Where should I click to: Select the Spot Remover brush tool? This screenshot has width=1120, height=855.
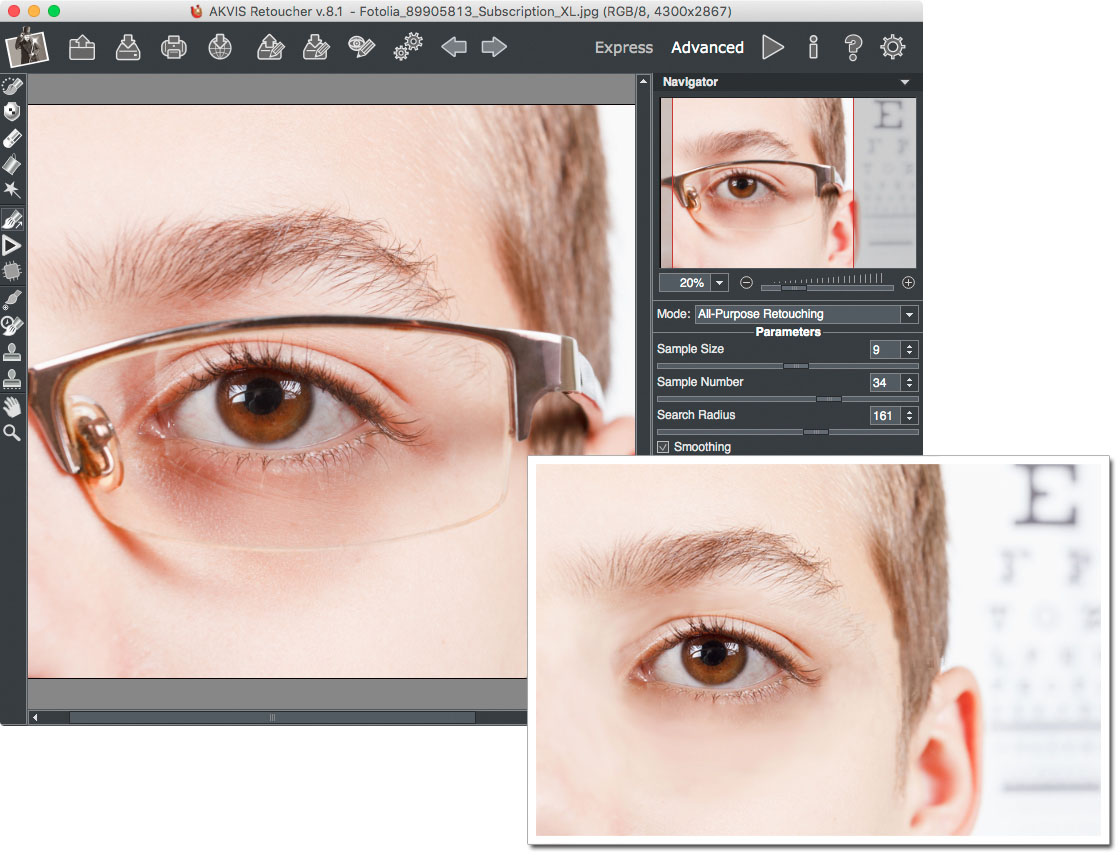(12, 298)
